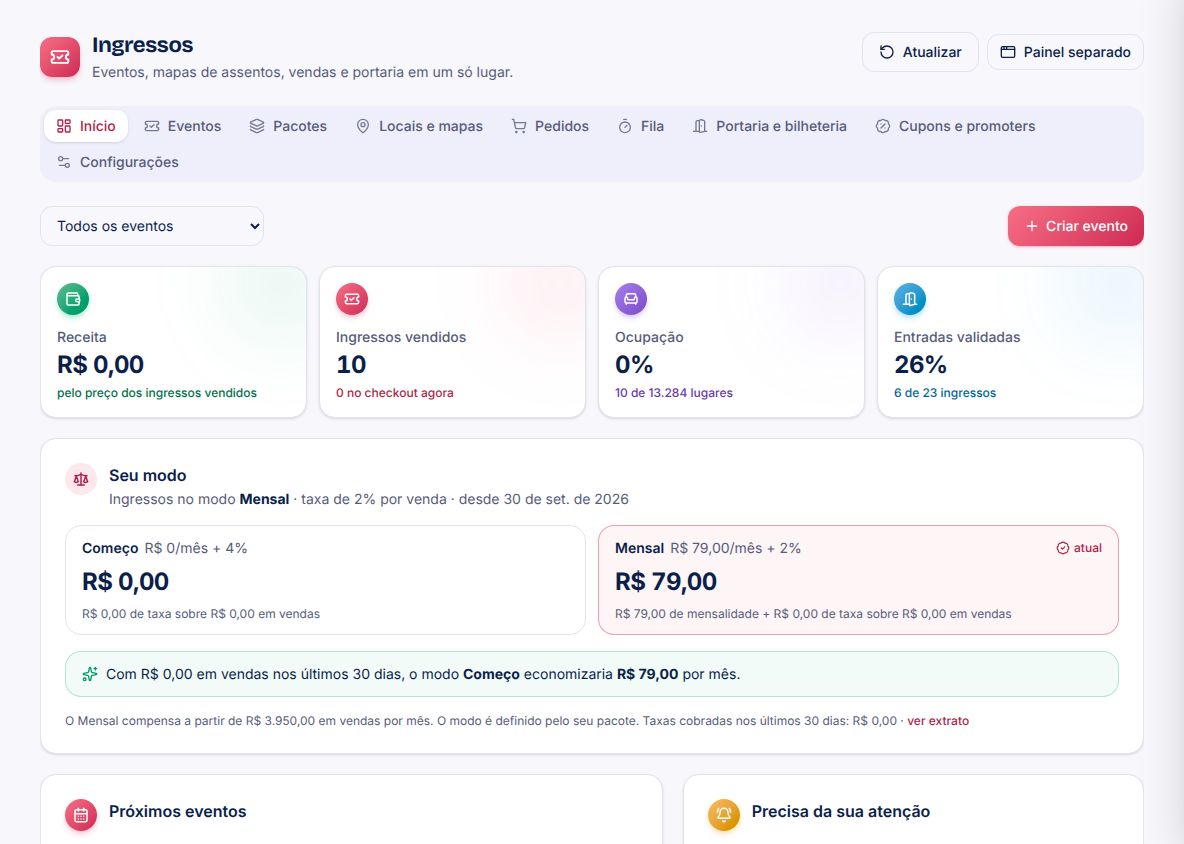Click the "10 de 13.284 lugares" text
1184x844 pixels.
[x=674, y=393]
